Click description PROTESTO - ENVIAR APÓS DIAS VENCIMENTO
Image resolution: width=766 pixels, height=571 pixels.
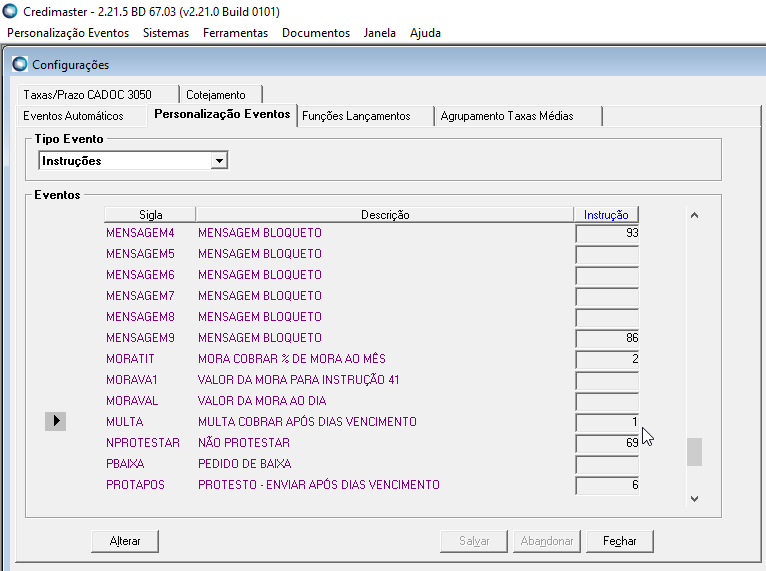coord(319,485)
